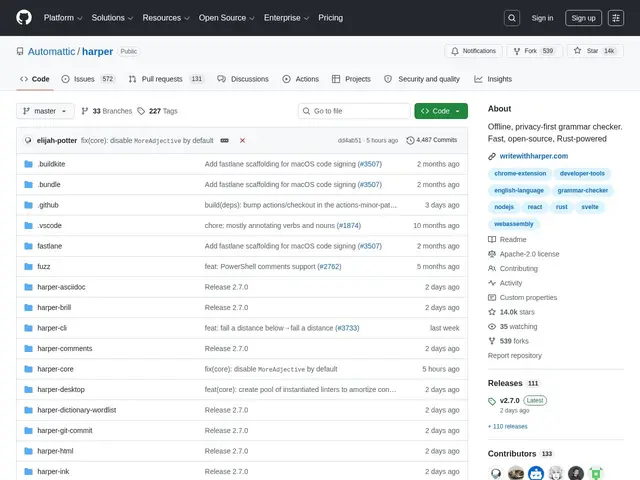This screenshot has height=480, width=640.
Task: Click the first contributor avatar
Action: (496, 473)
